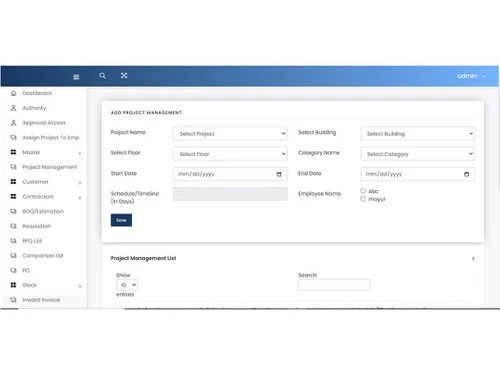Open Project Management in sidebar
This screenshot has width=500, height=375.
click(50, 167)
